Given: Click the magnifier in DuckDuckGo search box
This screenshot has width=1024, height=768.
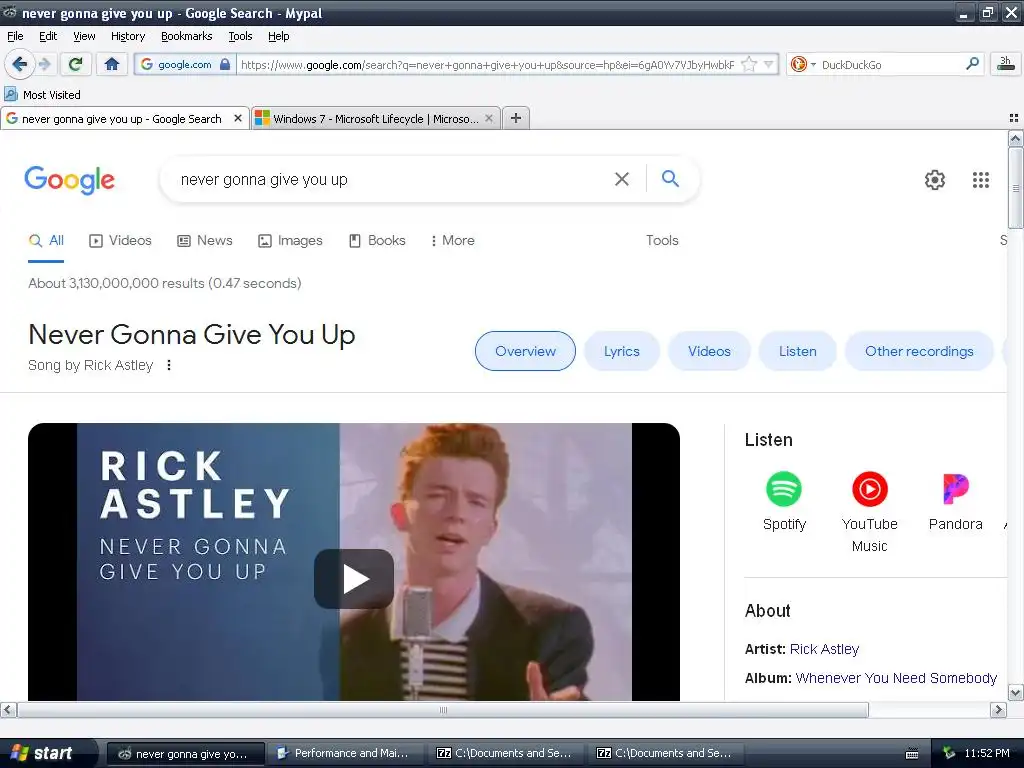Looking at the screenshot, I should [x=972, y=64].
